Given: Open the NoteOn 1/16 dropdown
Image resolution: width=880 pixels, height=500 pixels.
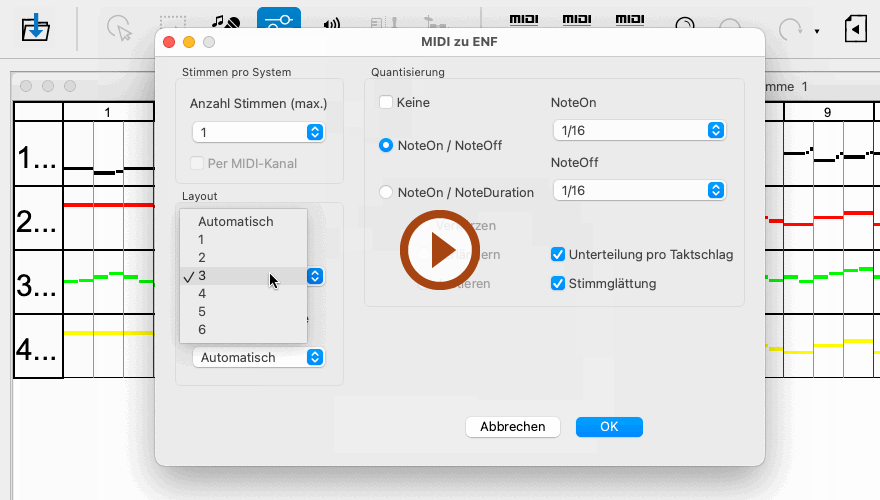Looking at the screenshot, I should point(638,130).
